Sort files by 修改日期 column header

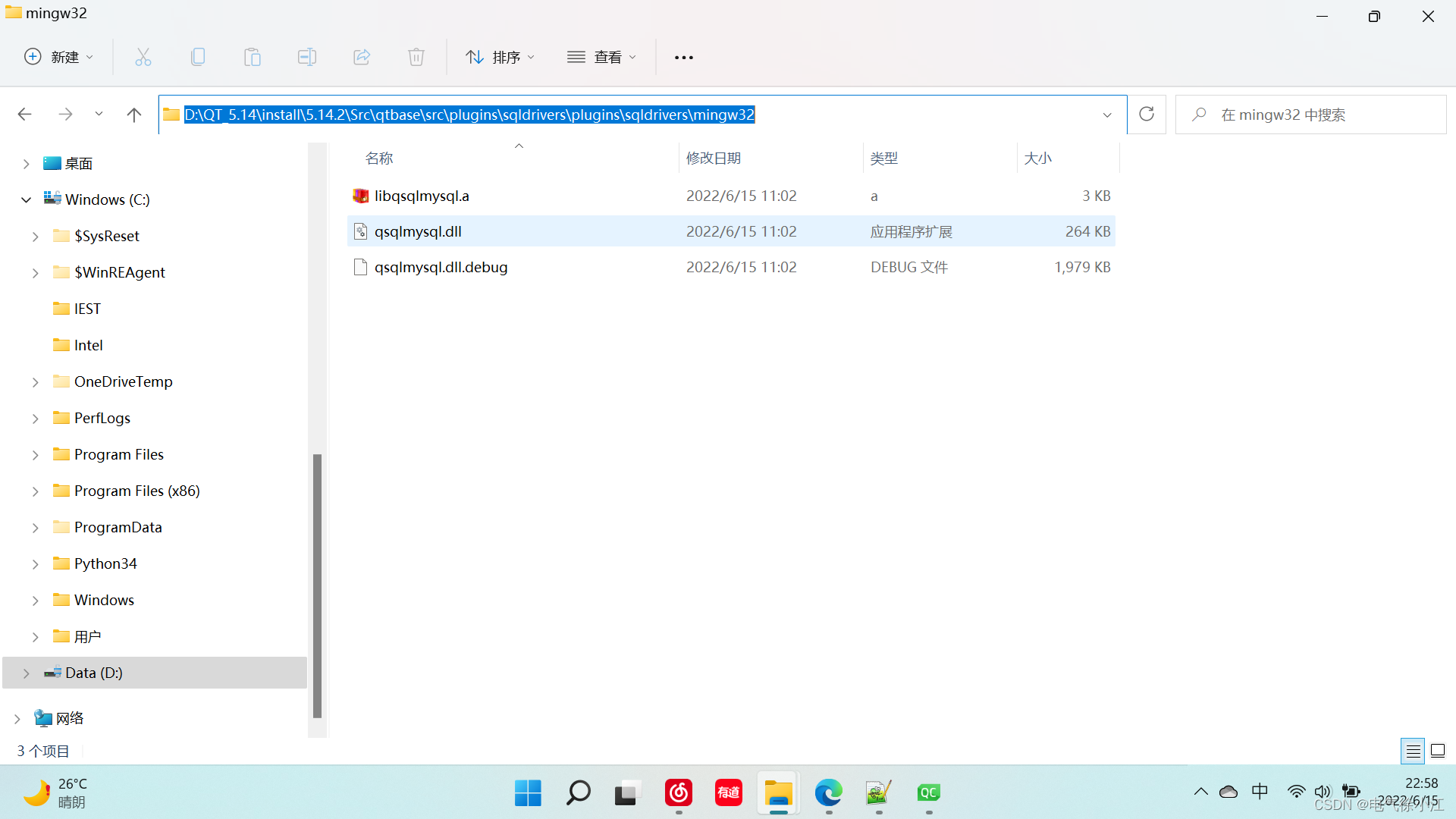click(x=714, y=158)
